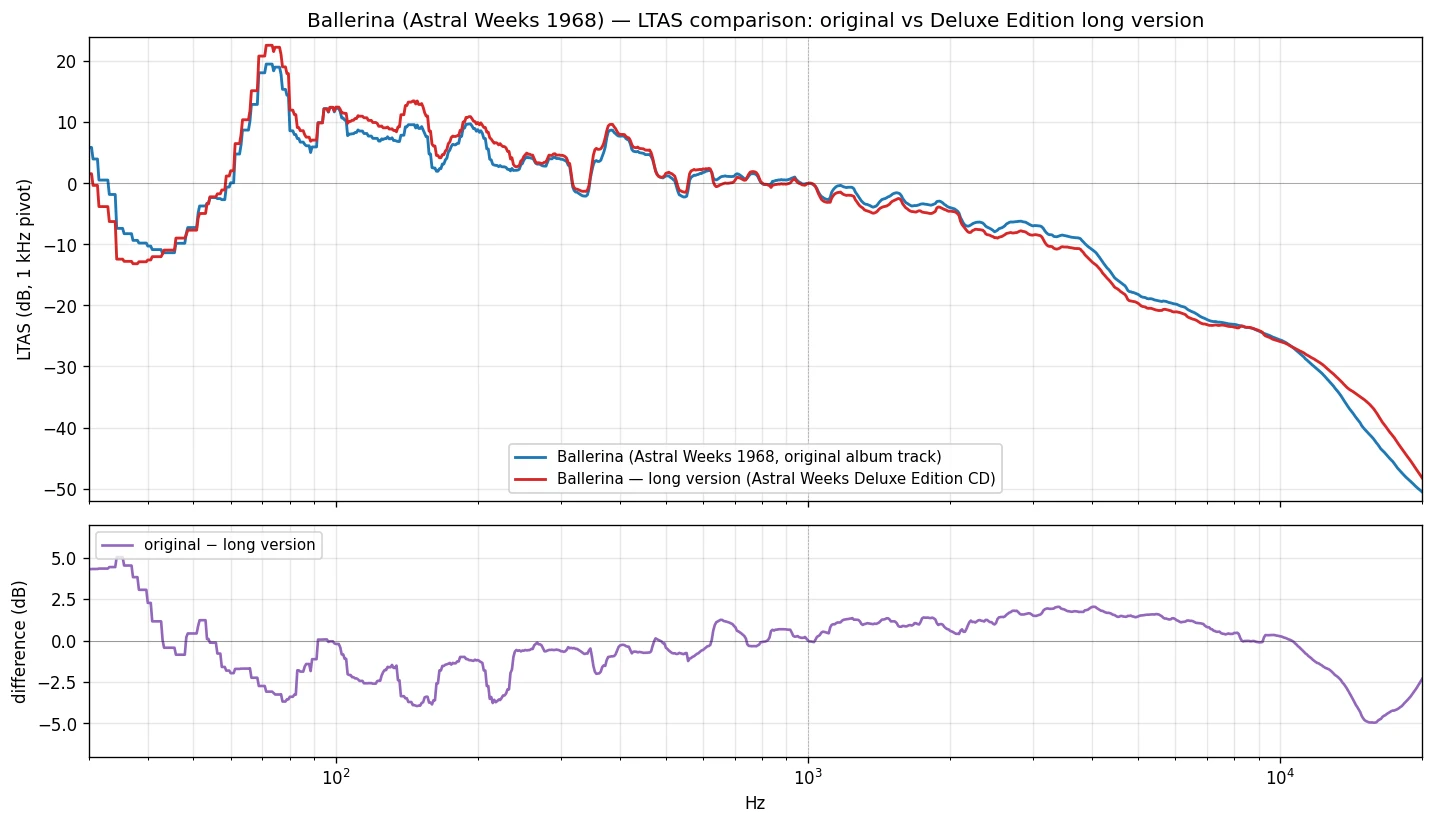
Task: Click the 10² x-axis tick label
Action: pyautogui.click(x=336, y=776)
